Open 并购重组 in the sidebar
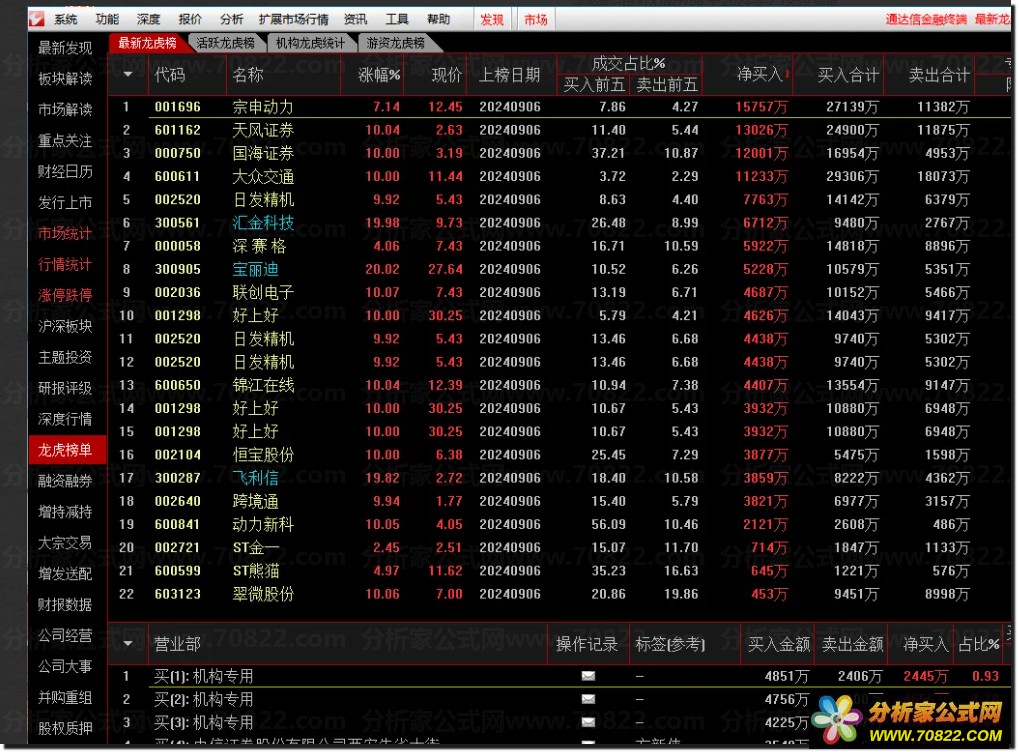The height and width of the screenshot is (752, 1019). pos(65,697)
